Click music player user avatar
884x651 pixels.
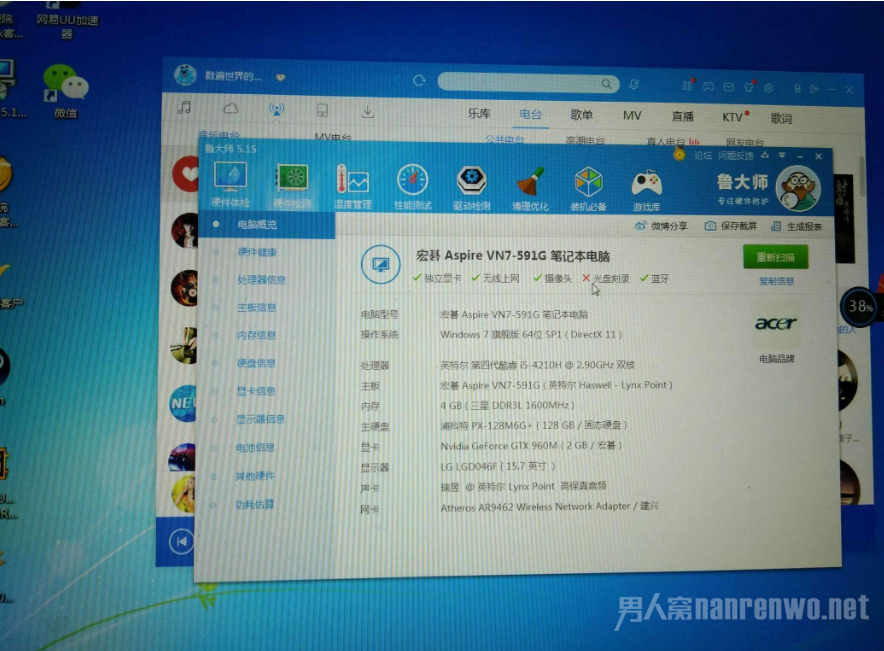[185, 74]
